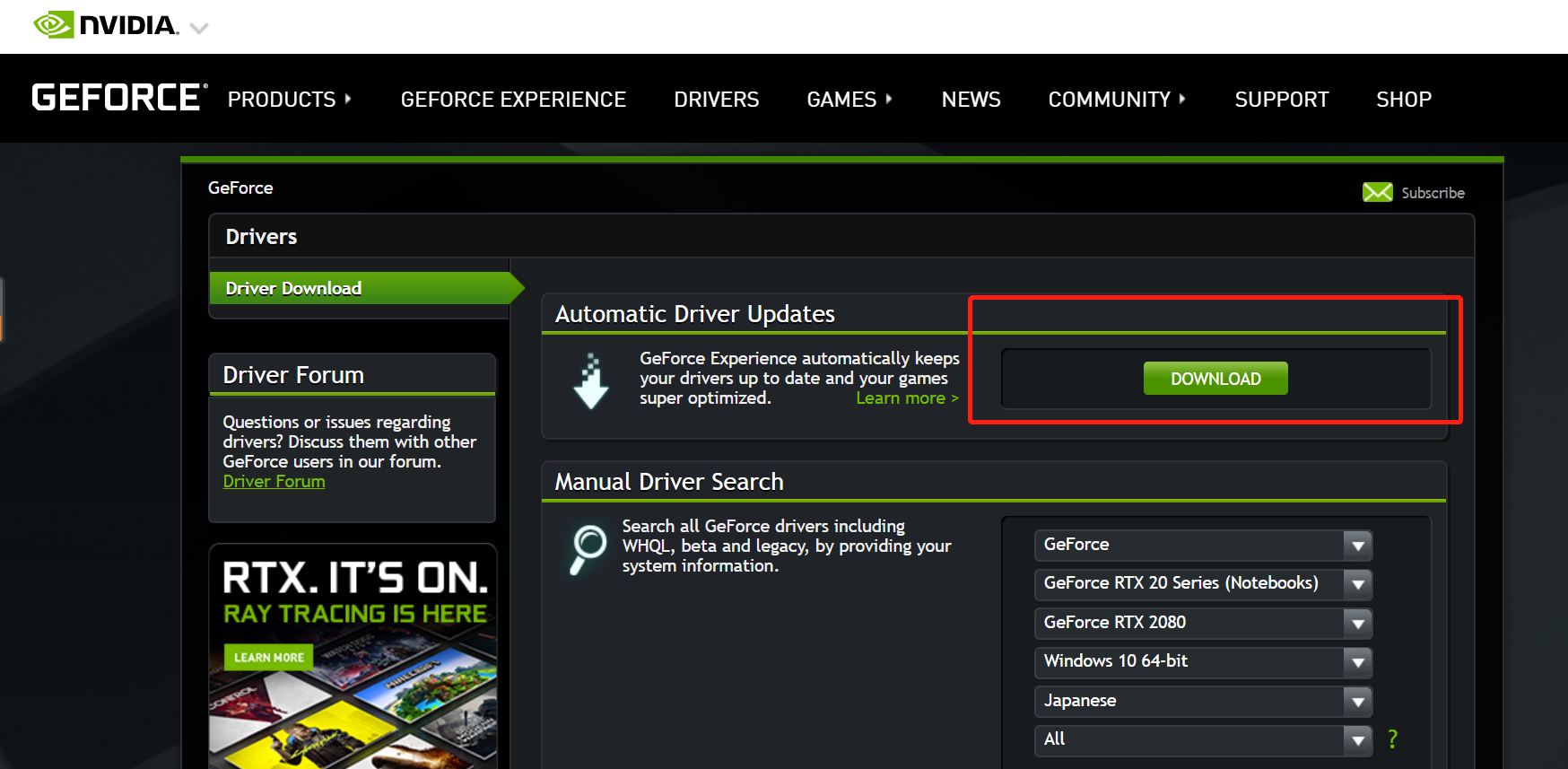1568x769 pixels.
Task: Open the Community menu
Action: (1117, 100)
